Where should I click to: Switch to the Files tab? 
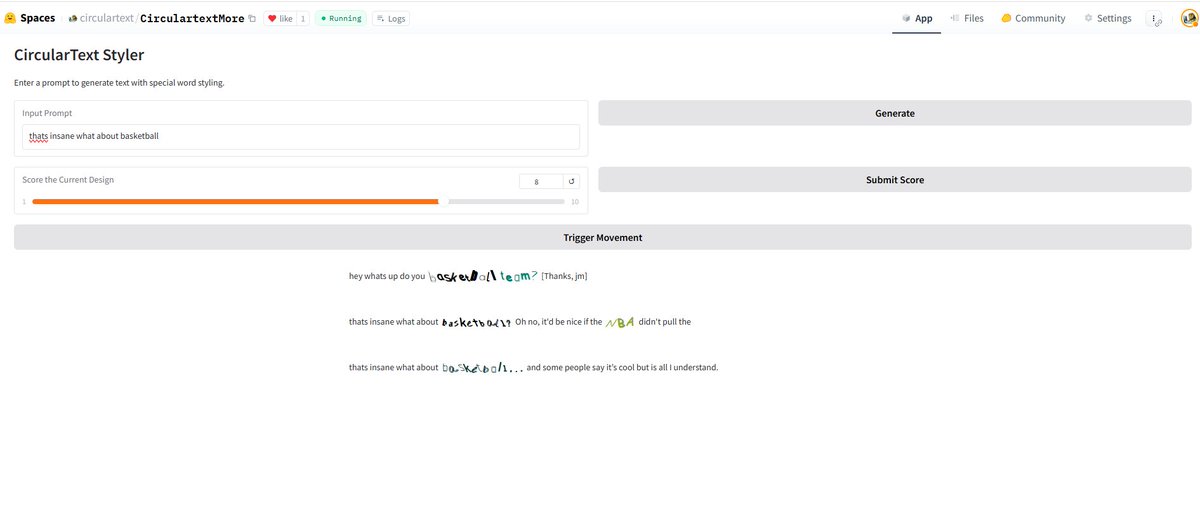tap(966, 18)
